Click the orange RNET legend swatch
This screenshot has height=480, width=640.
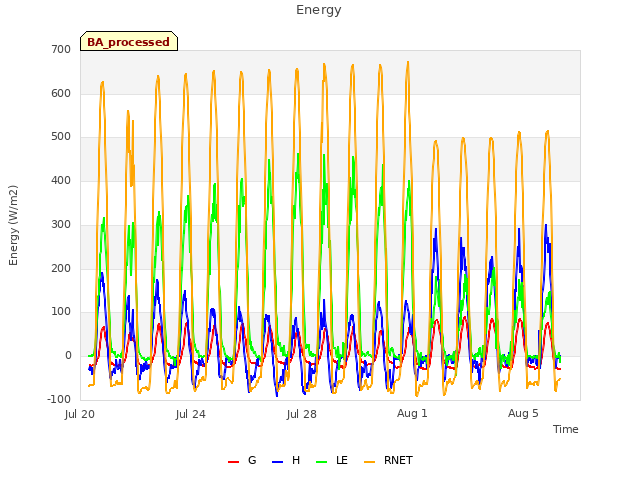369,462
